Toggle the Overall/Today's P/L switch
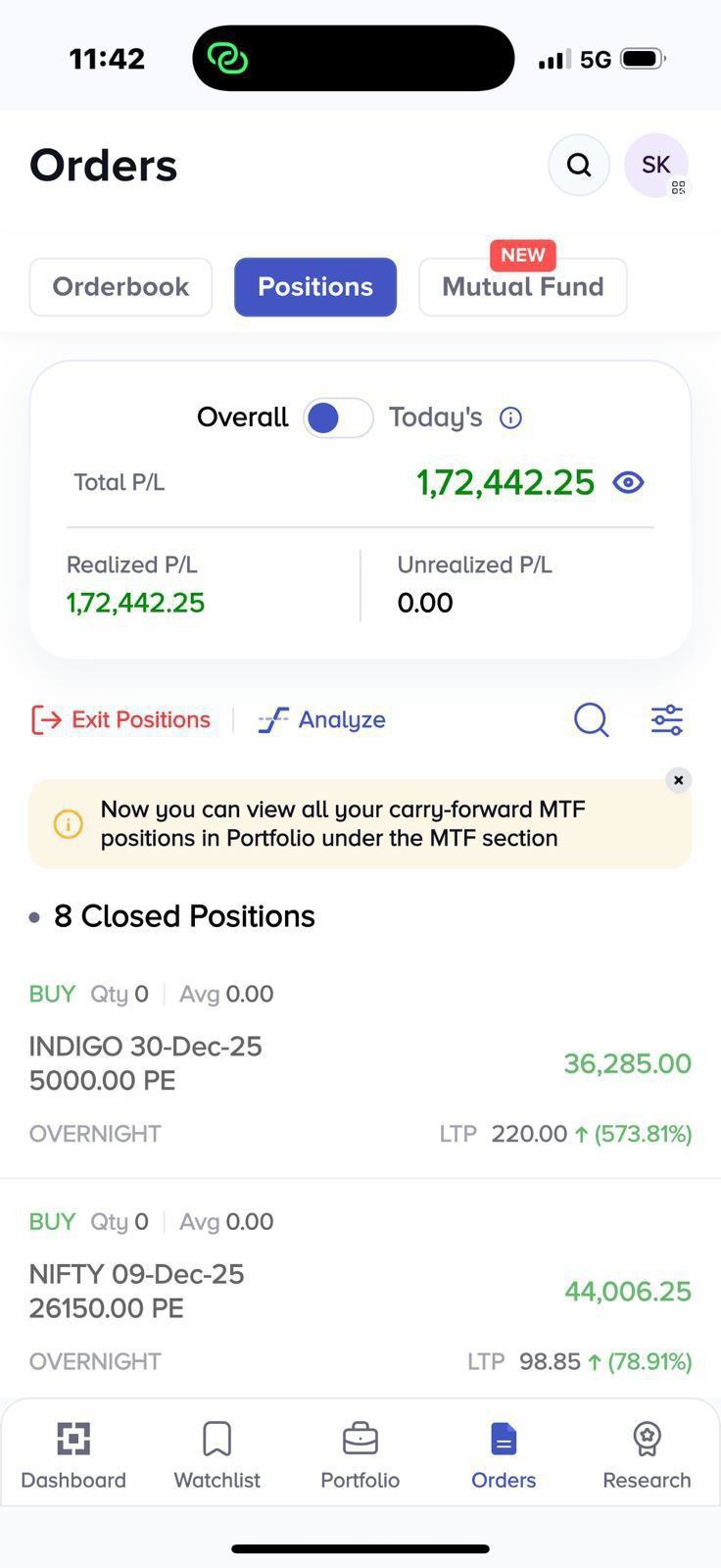The width and height of the screenshot is (721, 1568). (x=338, y=418)
